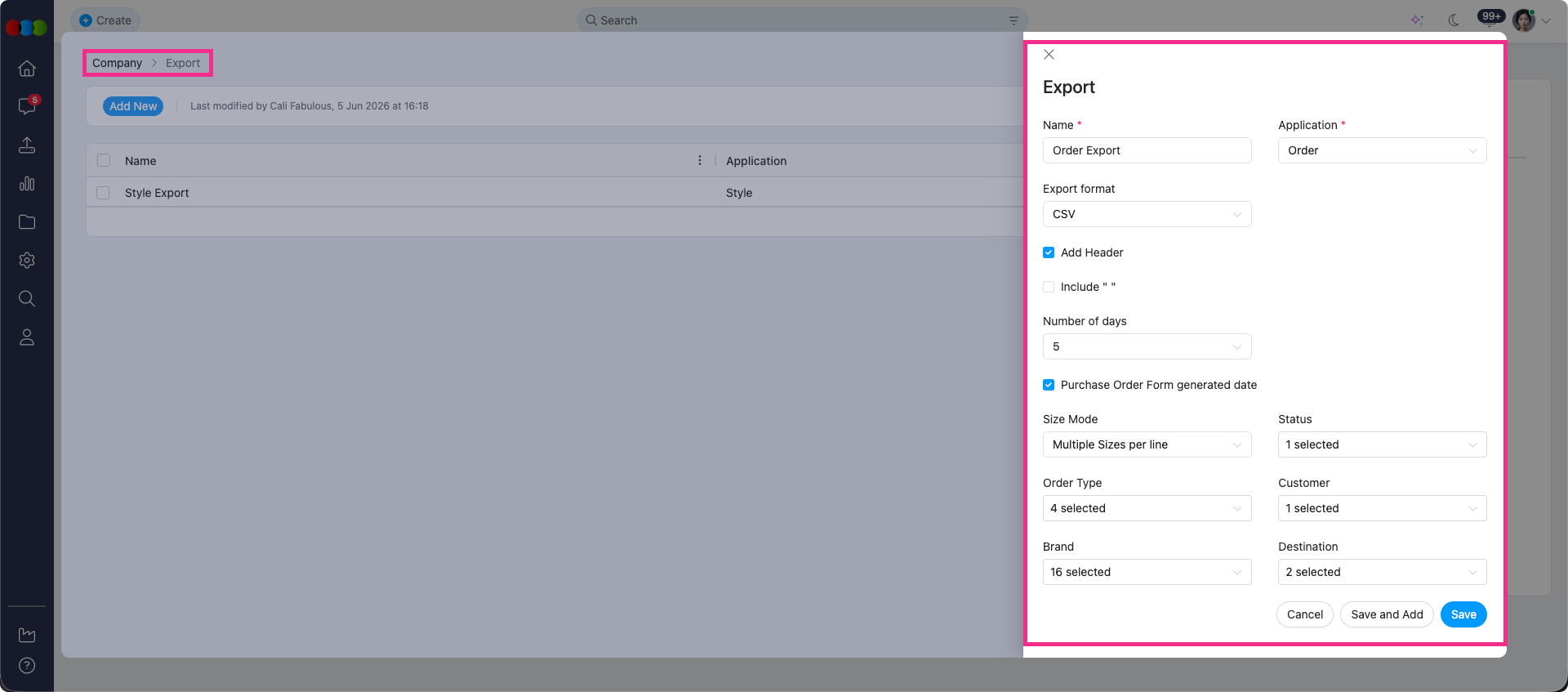Open the Home icon in the sidebar

pyautogui.click(x=27, y=69)
